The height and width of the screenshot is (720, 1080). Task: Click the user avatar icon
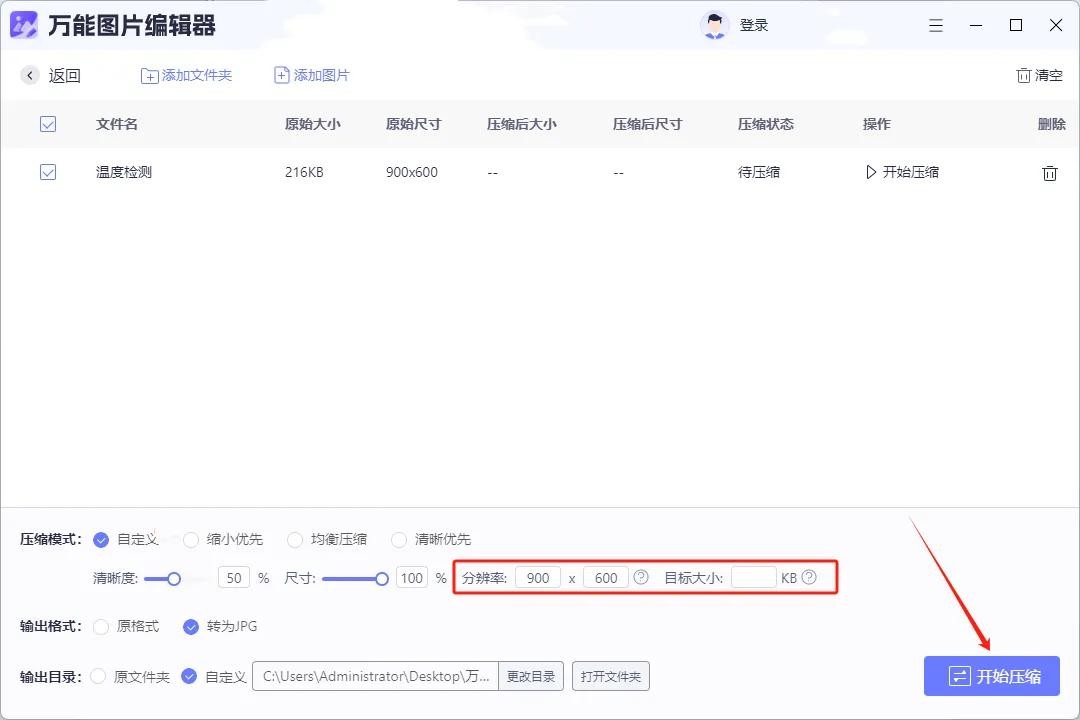coord(714,26)
